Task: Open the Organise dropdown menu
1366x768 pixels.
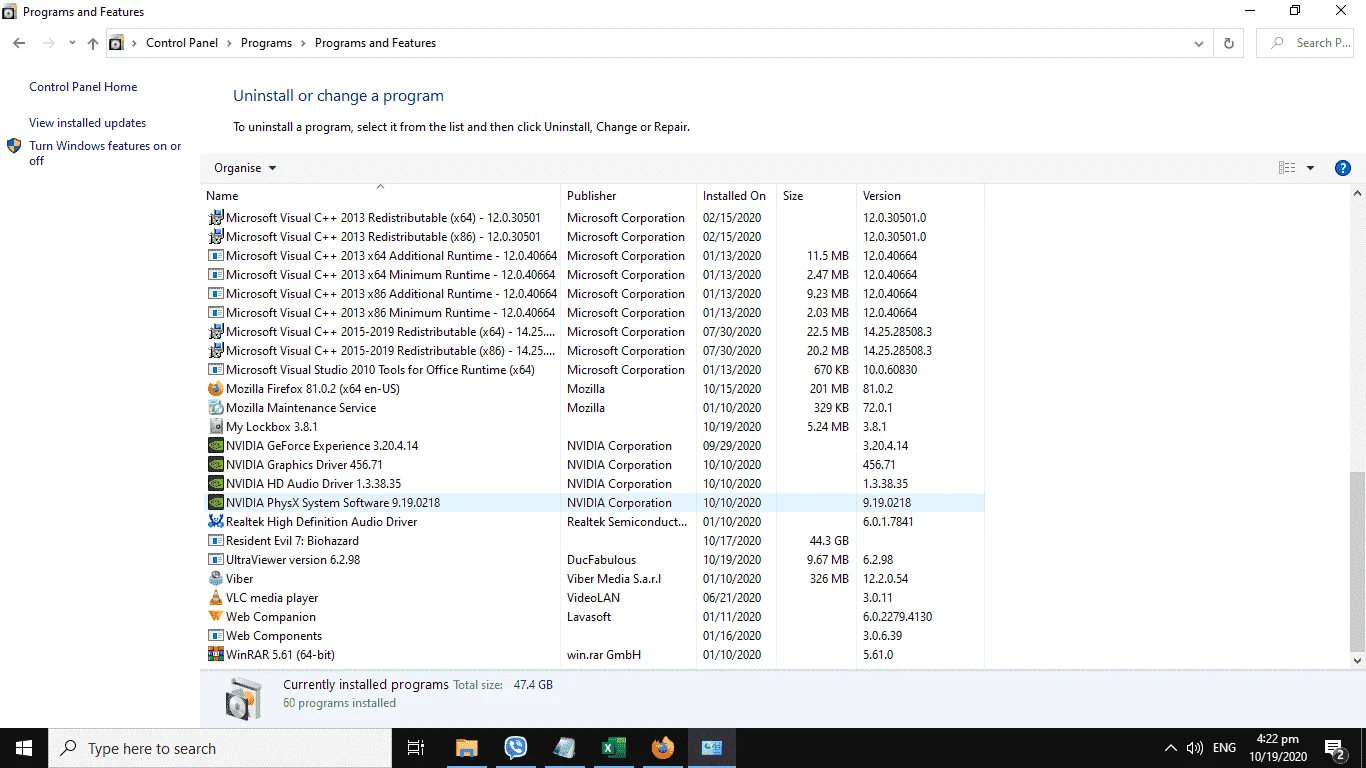Action: (245, 168)
